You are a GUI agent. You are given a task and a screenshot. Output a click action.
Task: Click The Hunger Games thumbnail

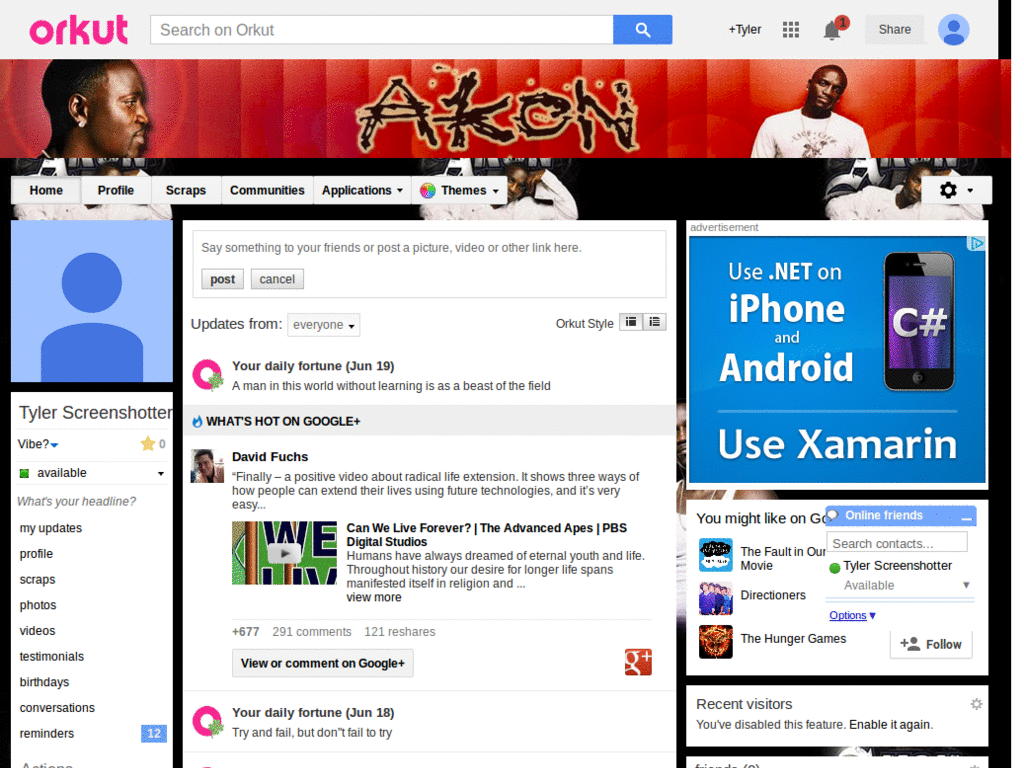point(716,641)
